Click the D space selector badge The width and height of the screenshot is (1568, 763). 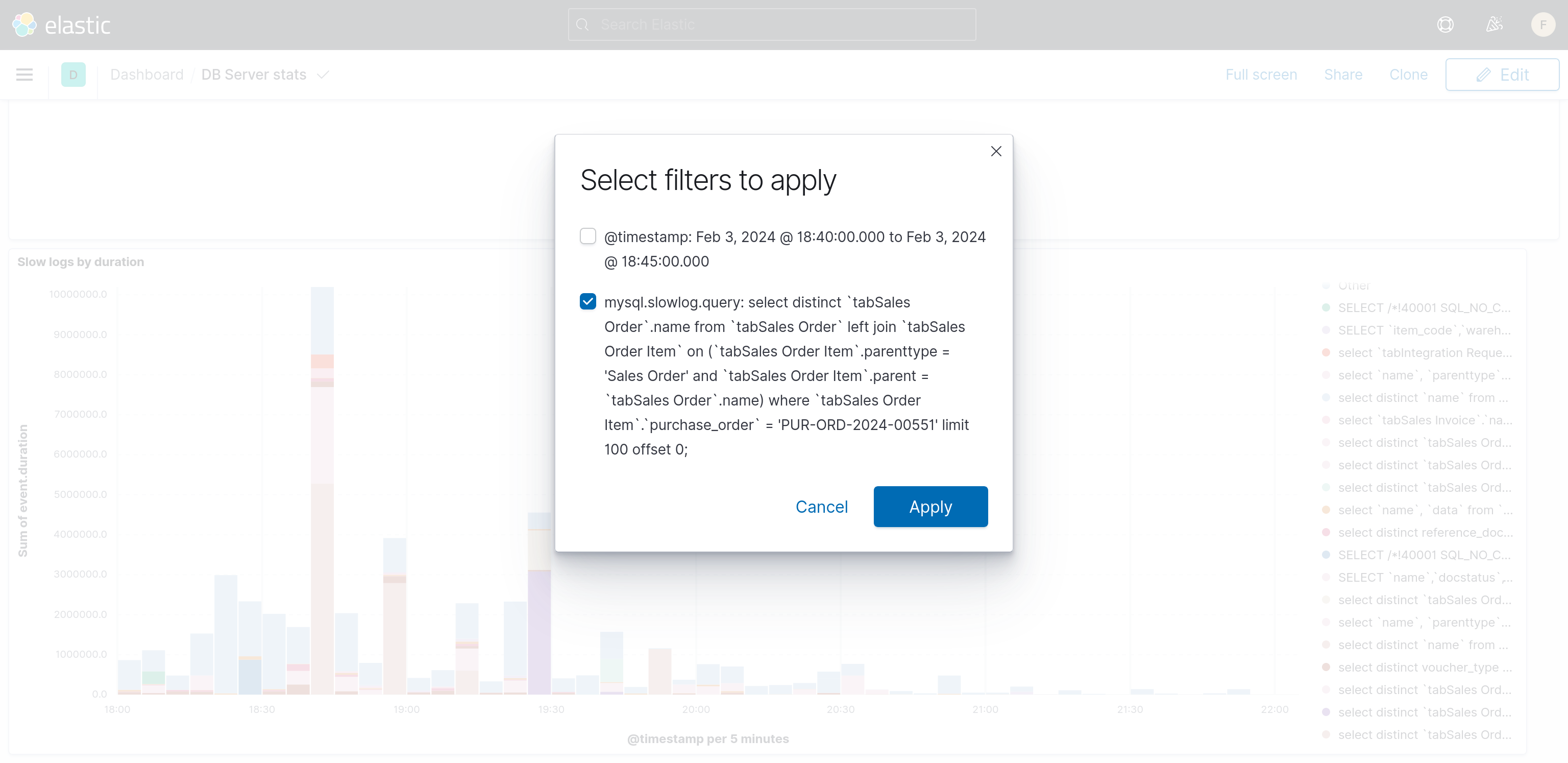[x=73, y=74]
